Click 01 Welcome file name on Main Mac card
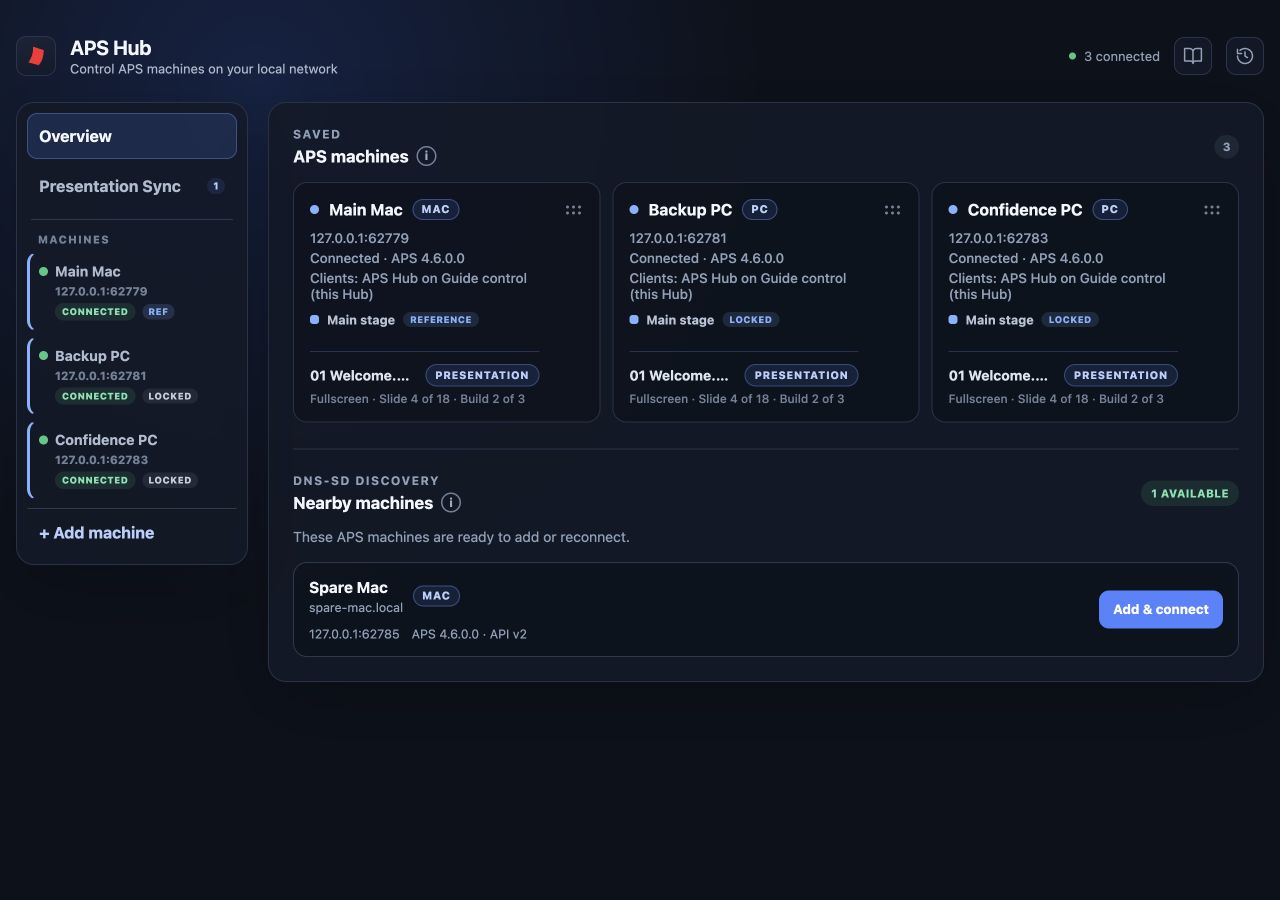1280x900 pixels. (360, 376)
